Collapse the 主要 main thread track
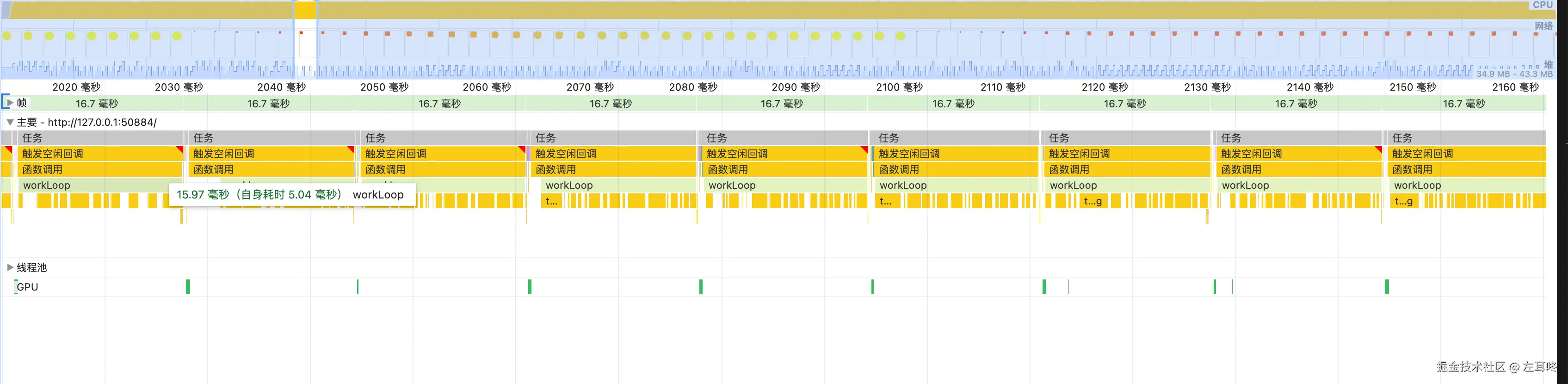Viewport: 1568px width, 384px height. pos(10,122)
